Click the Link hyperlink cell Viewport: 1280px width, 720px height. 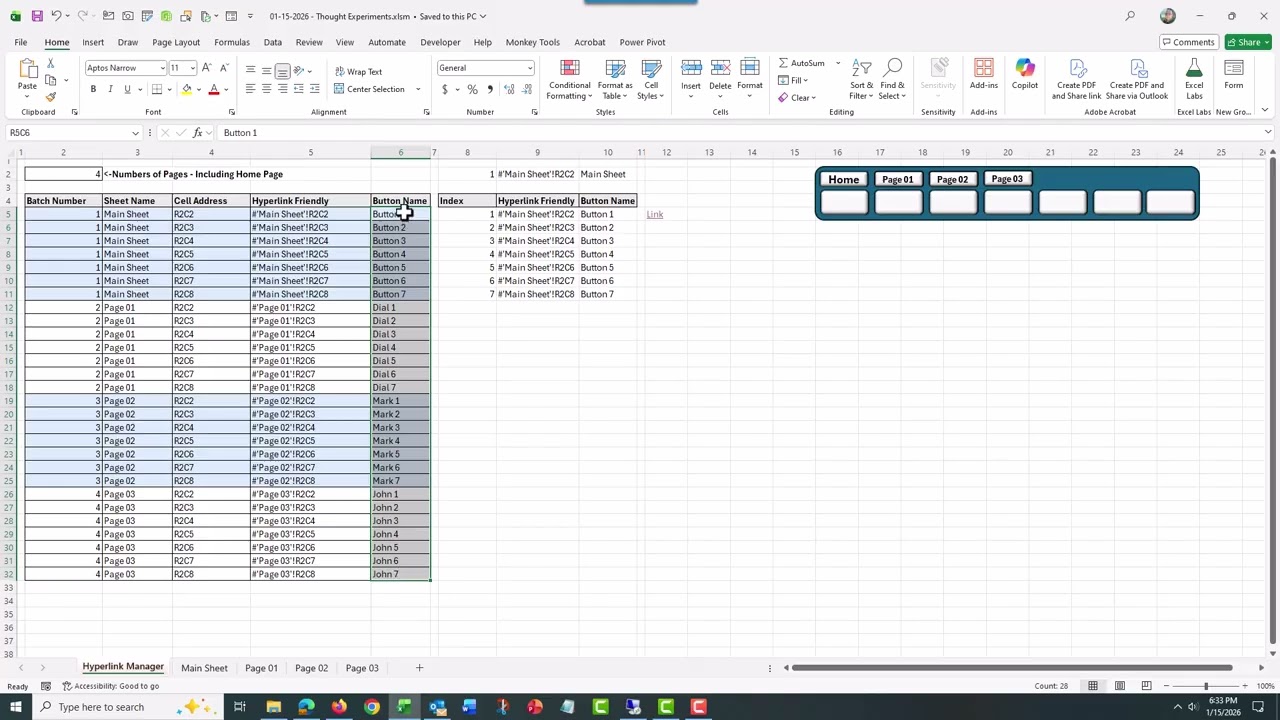click(654, 214)
